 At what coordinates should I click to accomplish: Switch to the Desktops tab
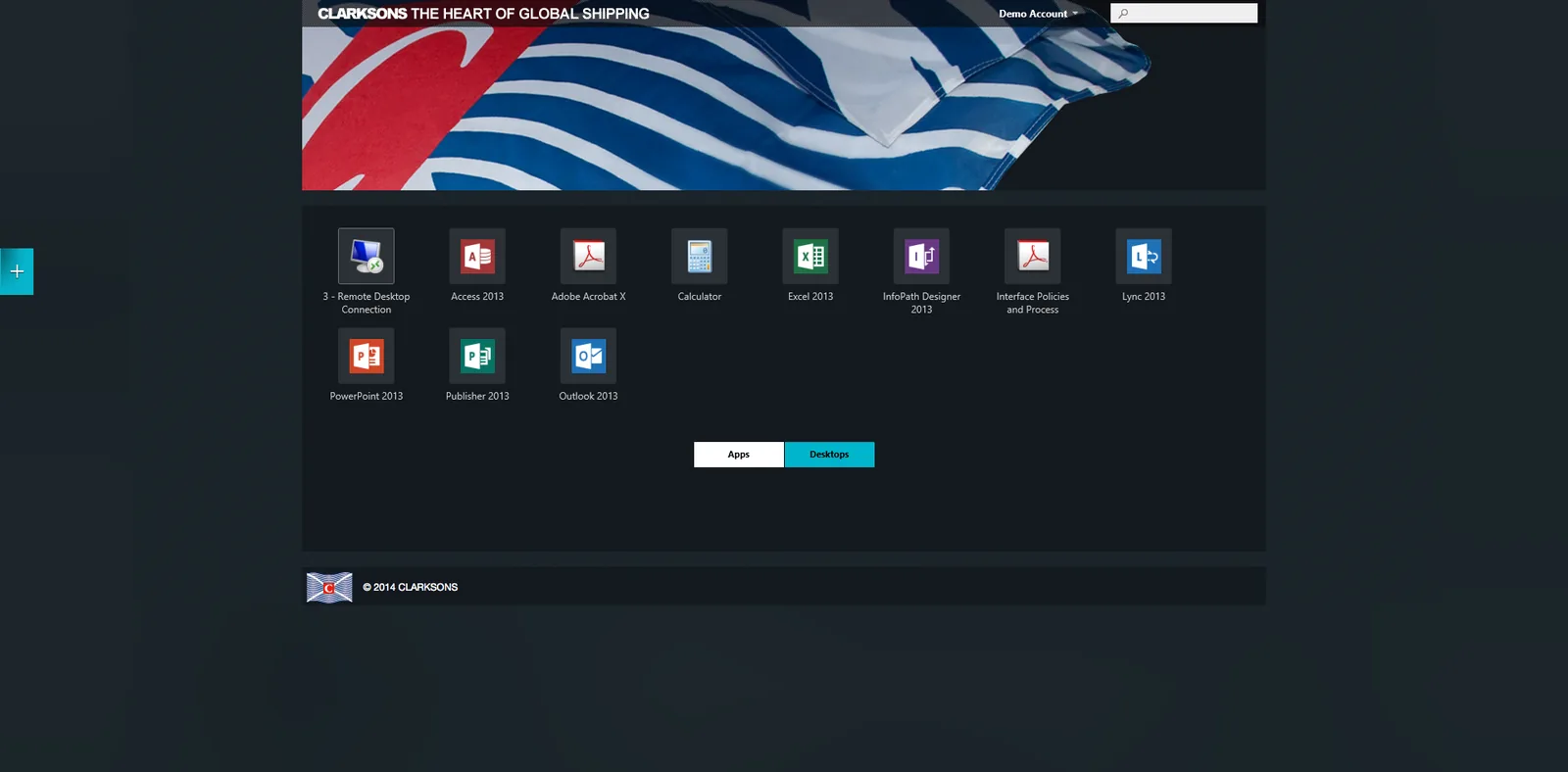tap(829, 455)
